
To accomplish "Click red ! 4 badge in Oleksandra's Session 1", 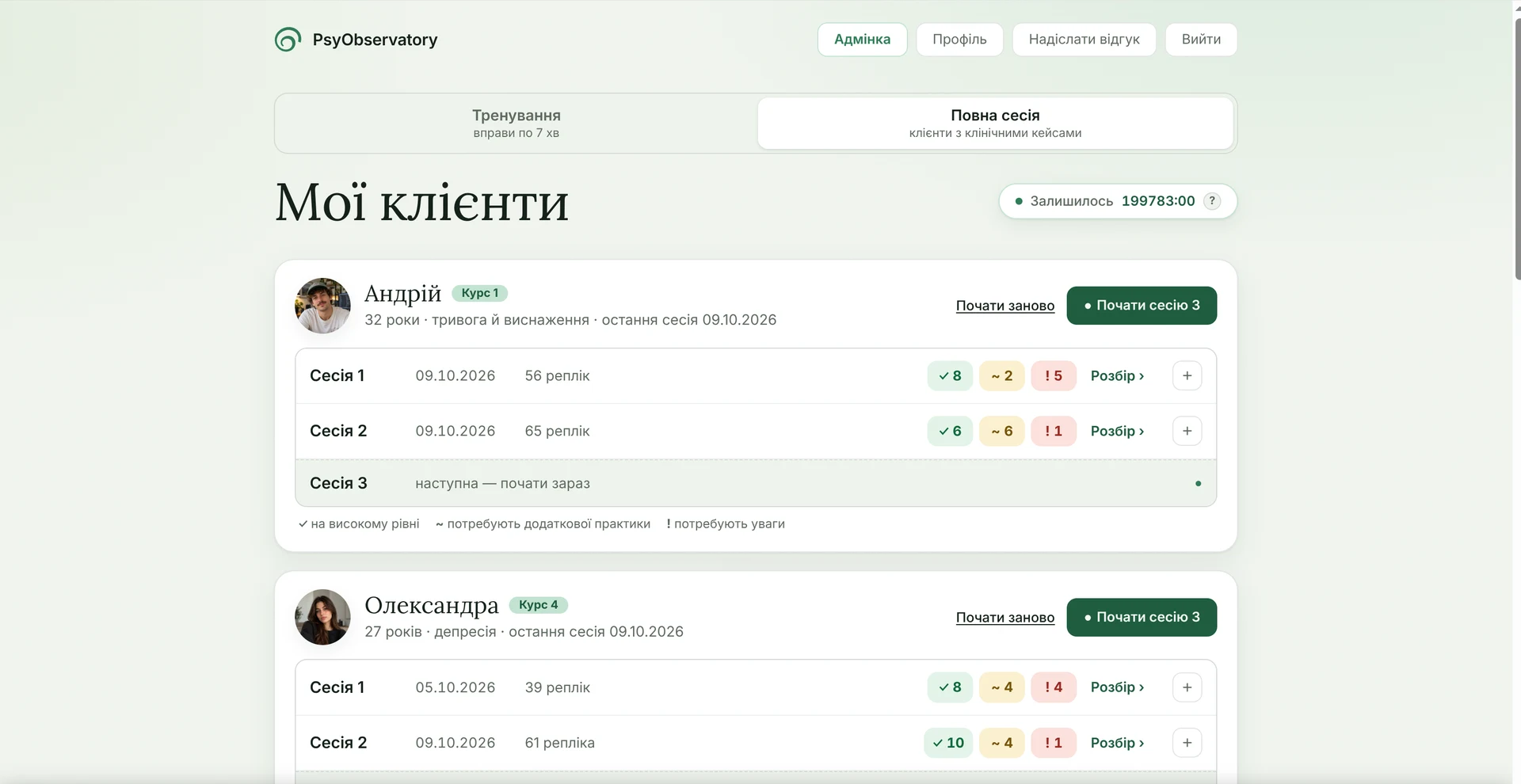I will coord(1054,687).
